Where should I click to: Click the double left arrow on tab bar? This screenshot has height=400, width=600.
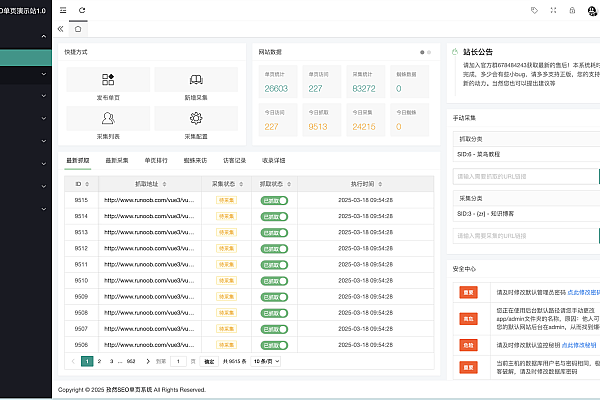point(60,29)
